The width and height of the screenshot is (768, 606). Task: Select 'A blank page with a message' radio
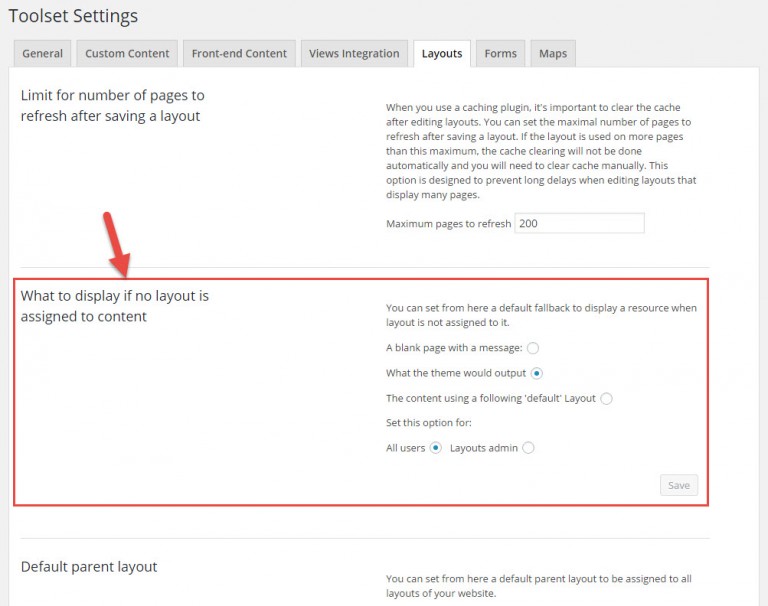tap(533, 348)
